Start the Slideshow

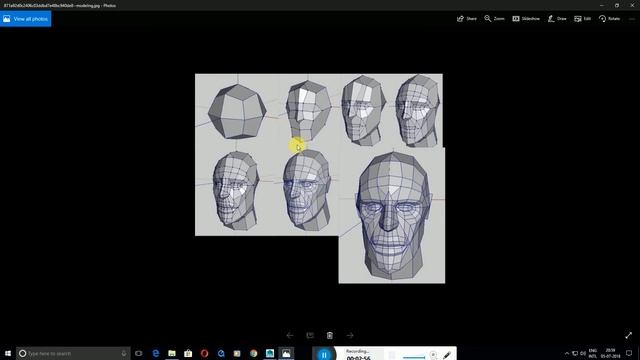pos(526,19)
